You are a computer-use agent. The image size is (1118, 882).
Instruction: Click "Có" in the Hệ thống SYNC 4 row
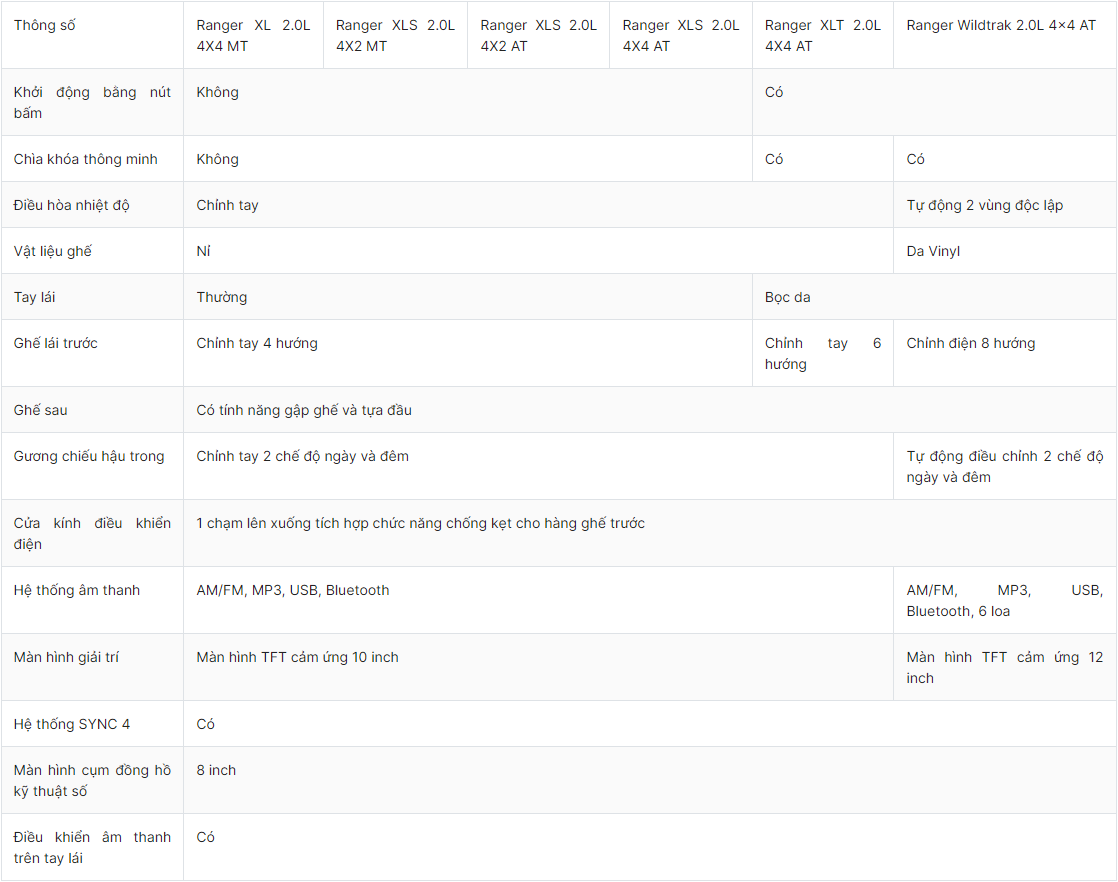click(205, 724)
